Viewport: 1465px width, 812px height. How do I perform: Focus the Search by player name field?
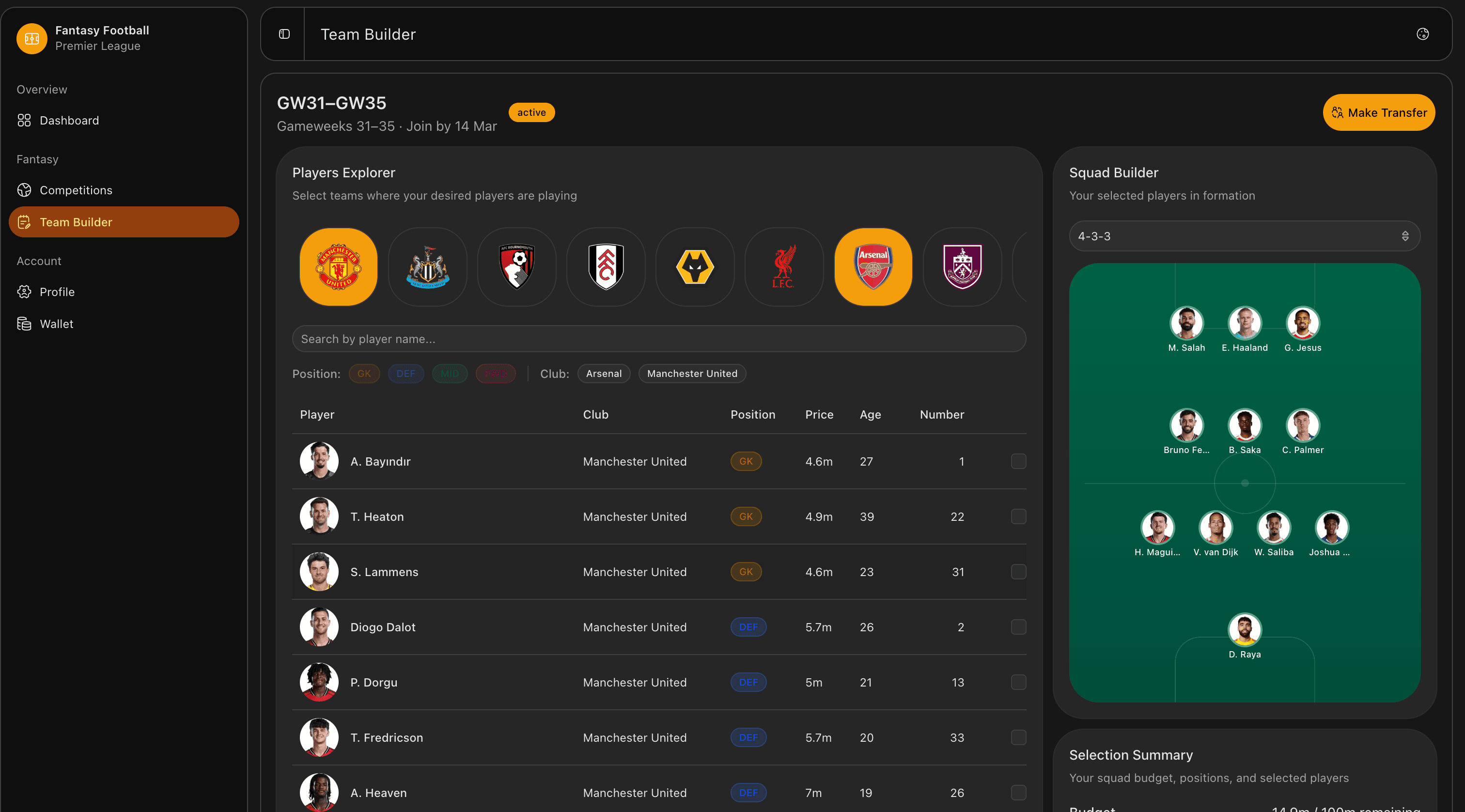pyautogui.click(x=658, y=339)
